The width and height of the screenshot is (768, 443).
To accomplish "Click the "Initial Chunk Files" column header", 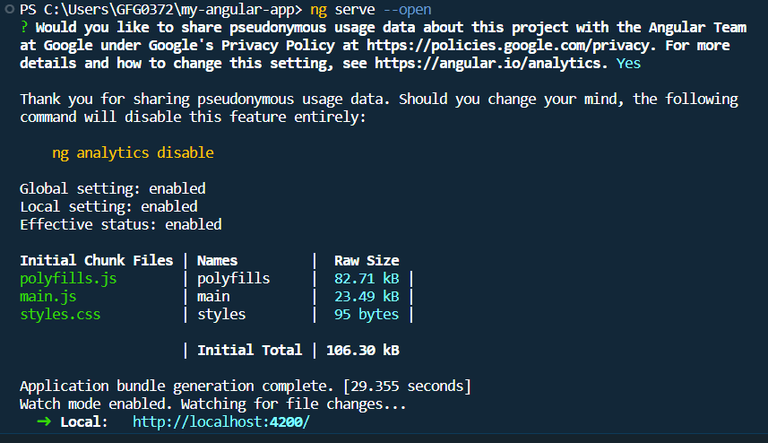I will click(96, 260).
